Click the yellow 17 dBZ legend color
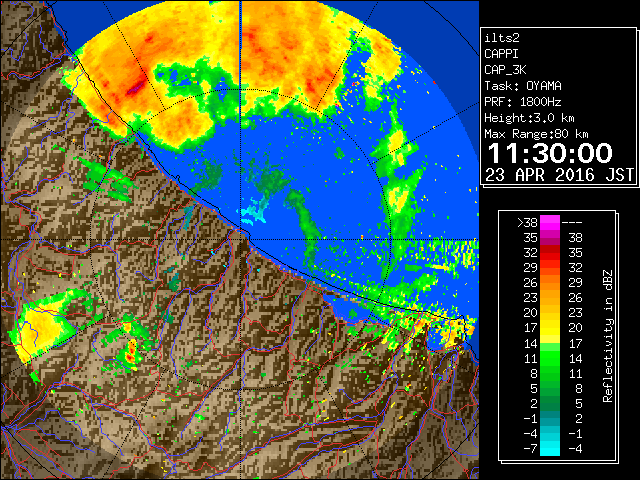This screenshot has height=480, width=640. coord(550,328)
